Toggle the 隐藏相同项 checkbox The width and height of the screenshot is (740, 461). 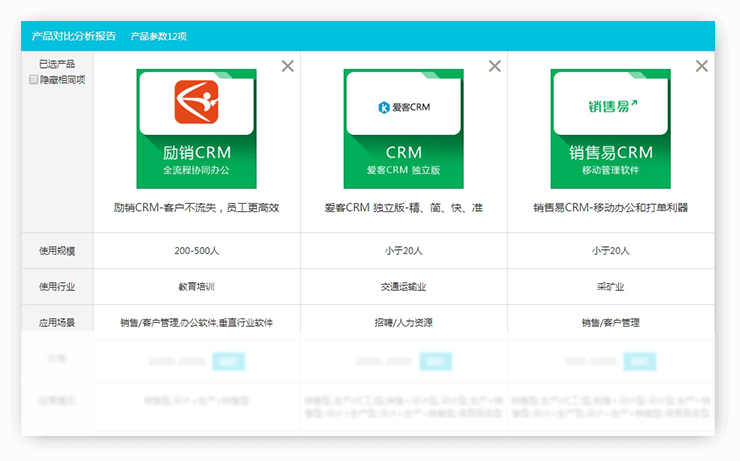[34, 80]
